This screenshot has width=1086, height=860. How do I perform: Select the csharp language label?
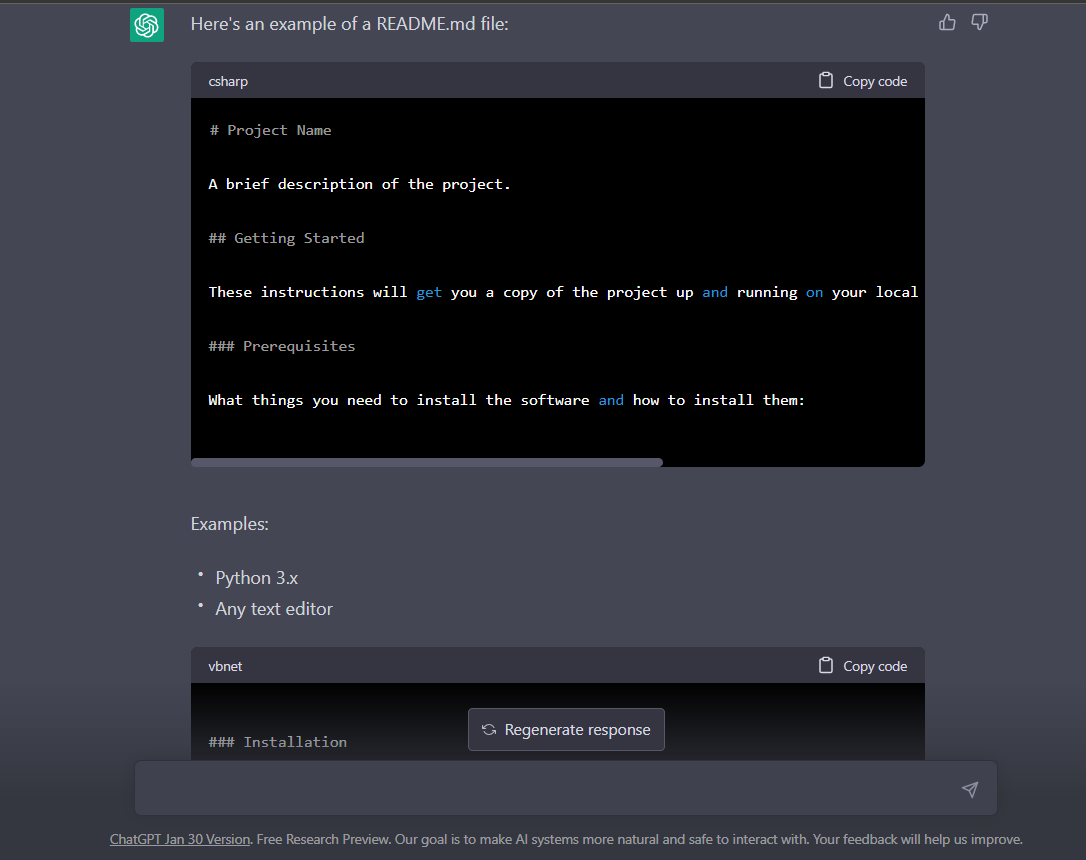tap(227, 81)
